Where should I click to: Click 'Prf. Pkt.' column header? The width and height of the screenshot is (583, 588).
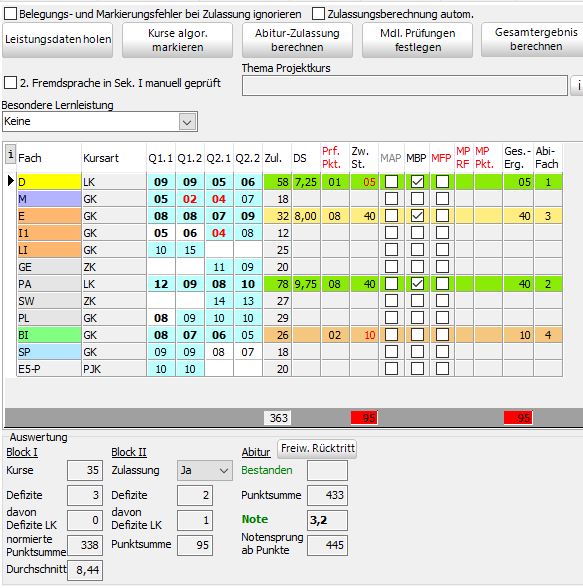pos(331,158)
